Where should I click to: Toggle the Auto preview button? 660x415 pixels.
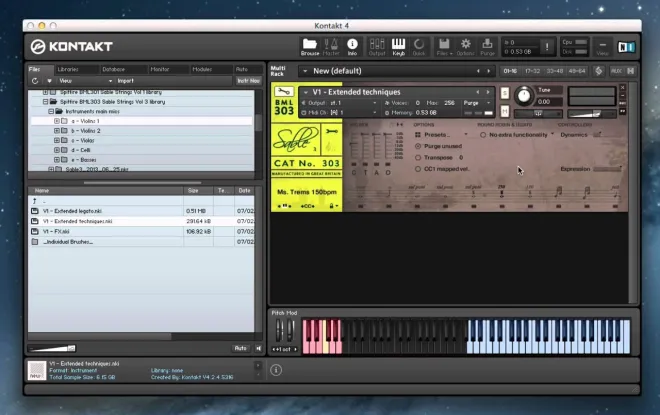pos(240,348)
